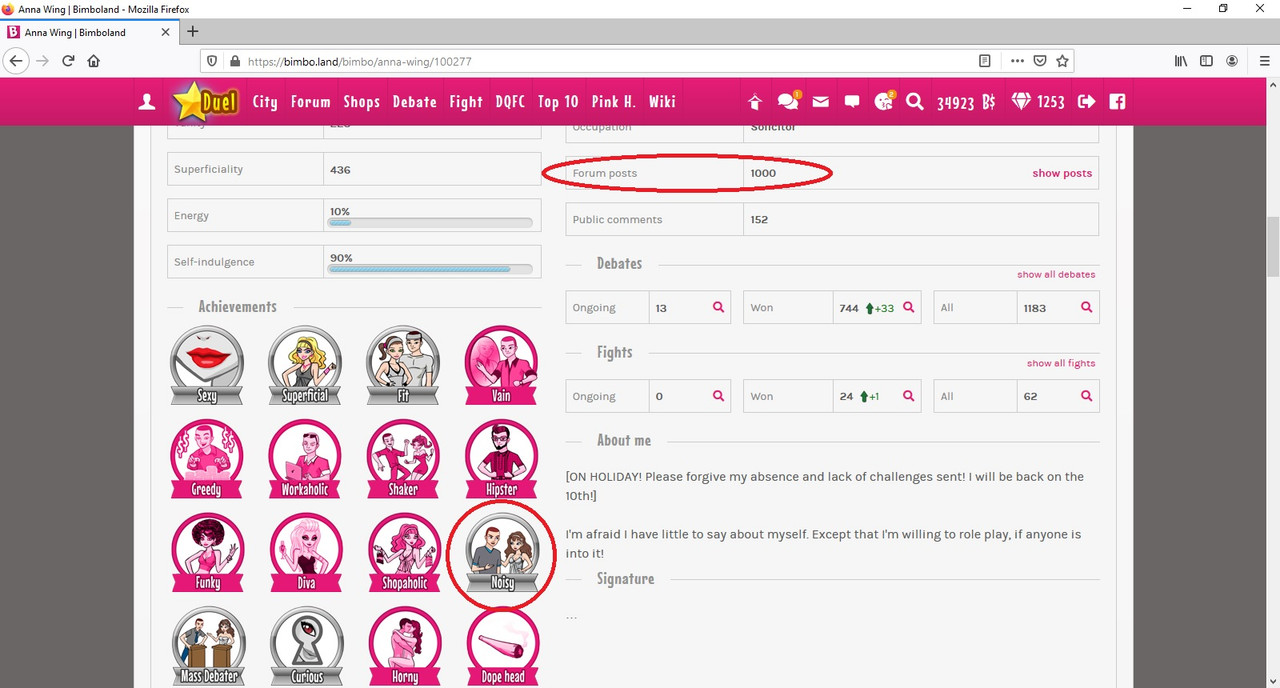Open the Top 10 menu

(558, 102)
